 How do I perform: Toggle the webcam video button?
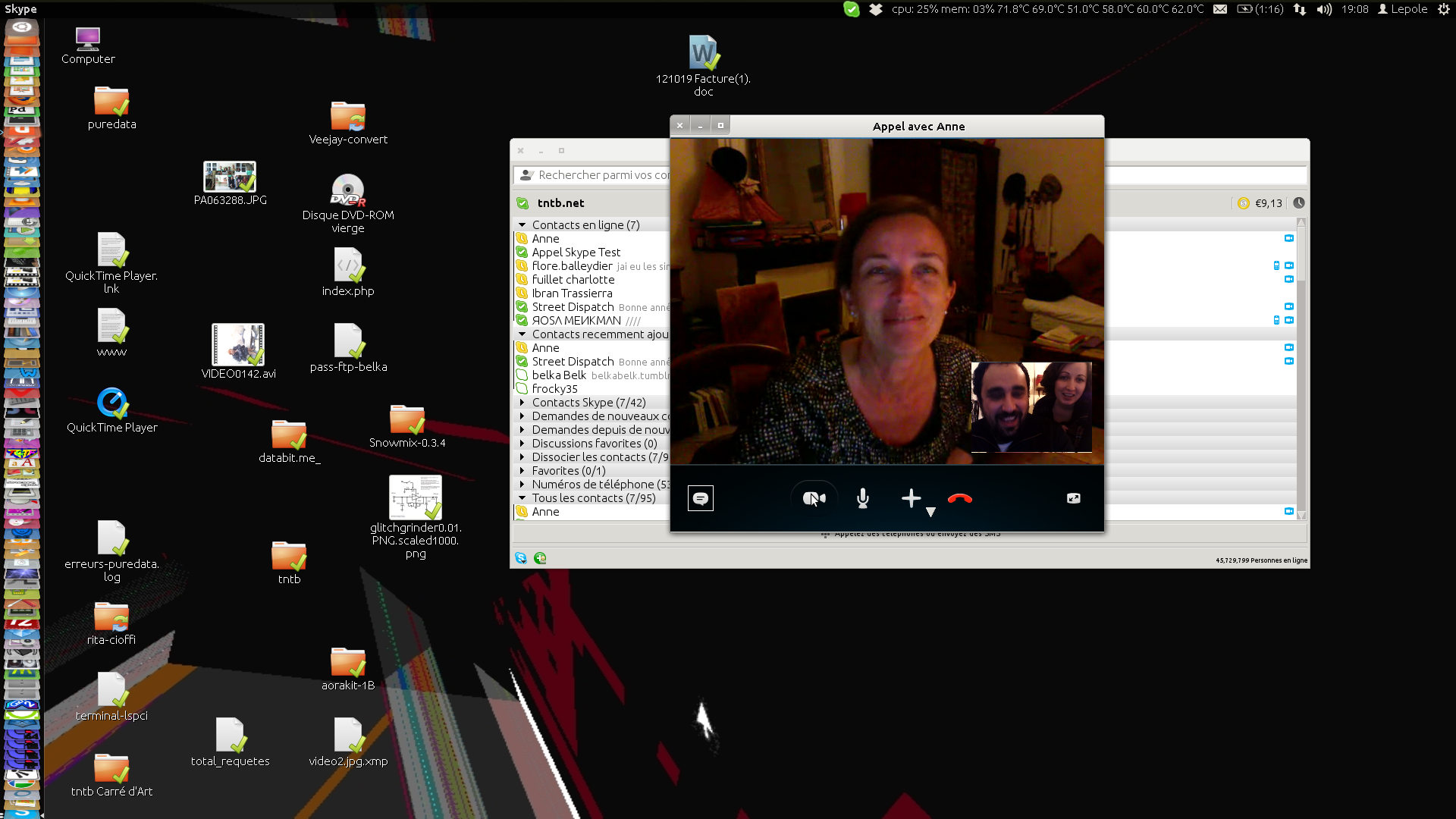pyautogui.click(x=814, y=498)
